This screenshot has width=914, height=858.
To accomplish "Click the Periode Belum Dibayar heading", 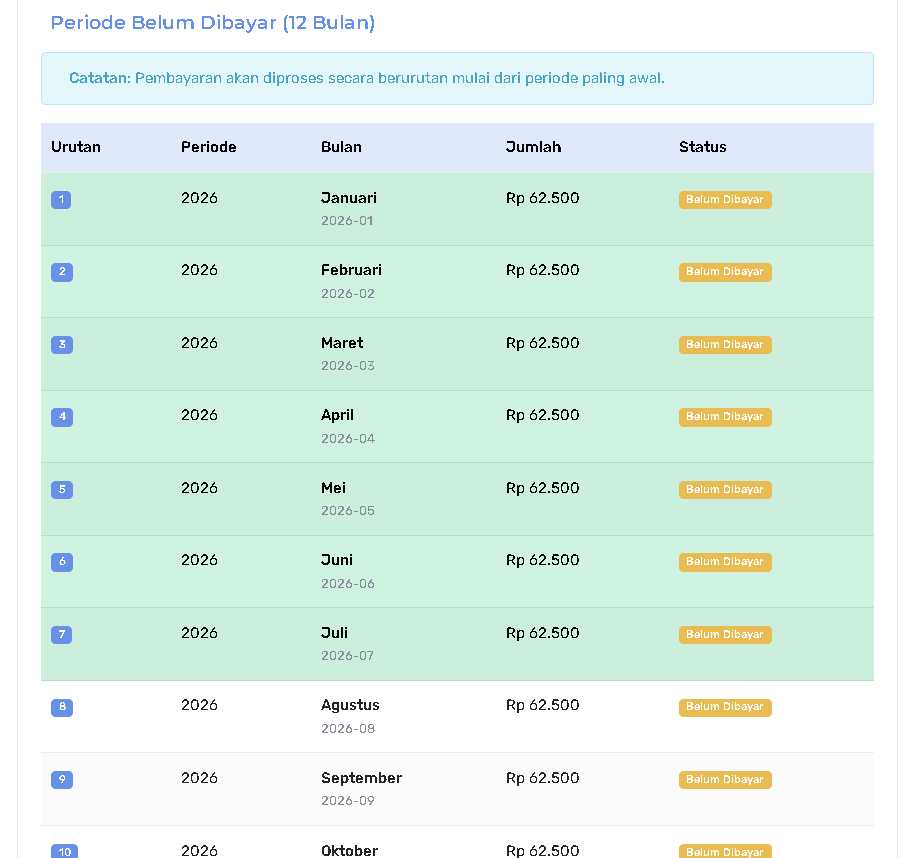I will pos(212,23).
